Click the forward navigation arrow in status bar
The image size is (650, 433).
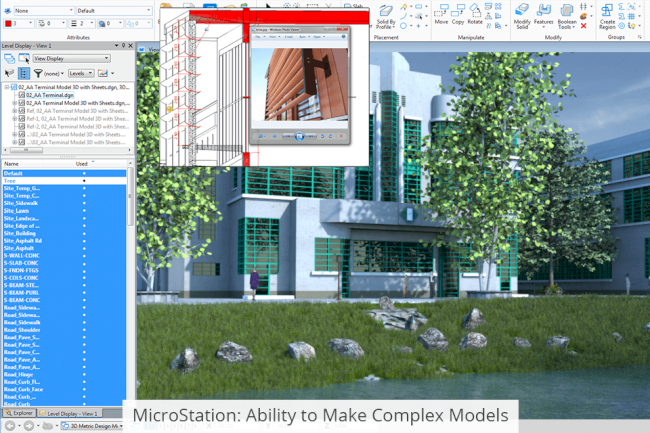tap(28, 426)
